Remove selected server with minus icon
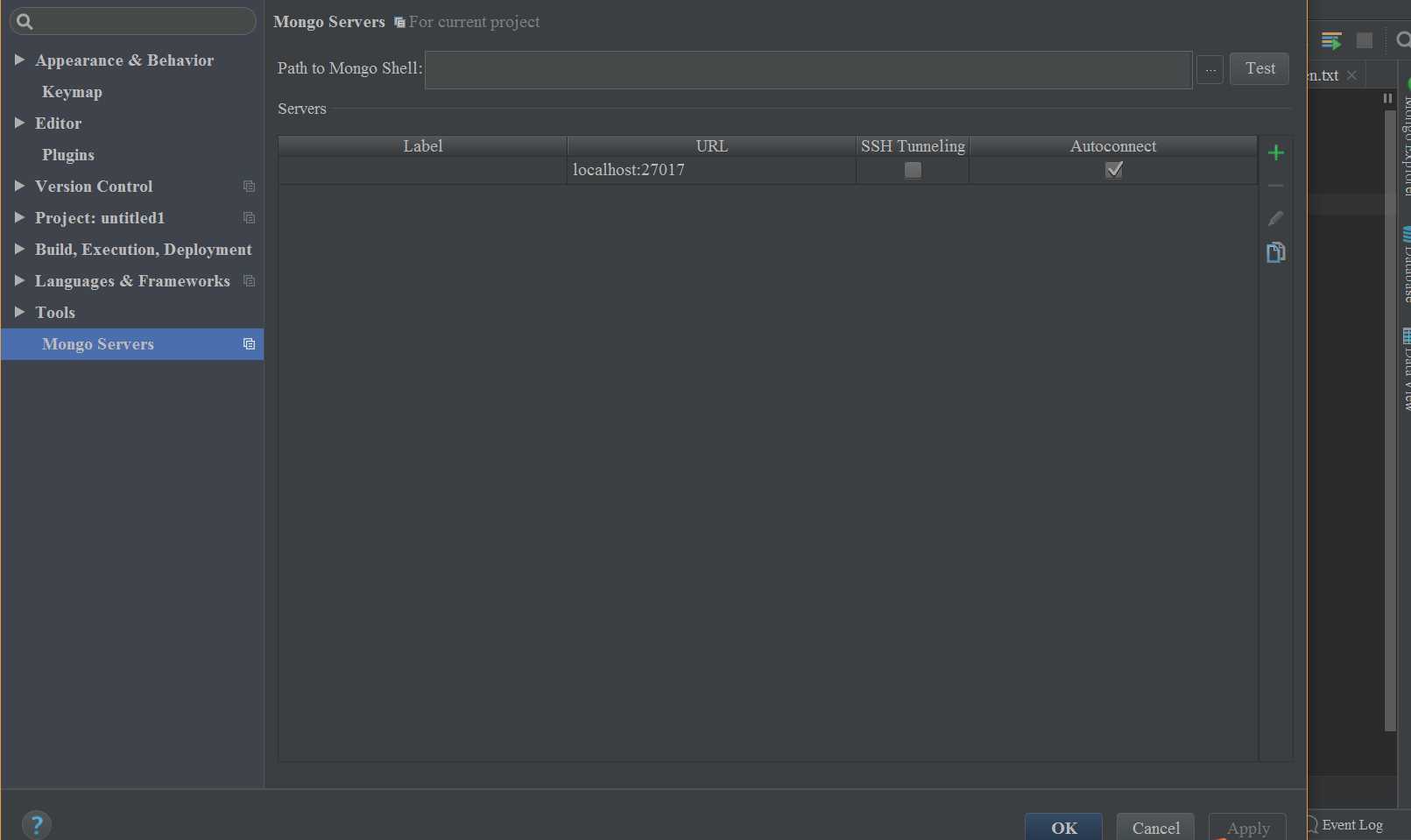The width and height of the screenshot is (1411, 840). click(1275, 186)
